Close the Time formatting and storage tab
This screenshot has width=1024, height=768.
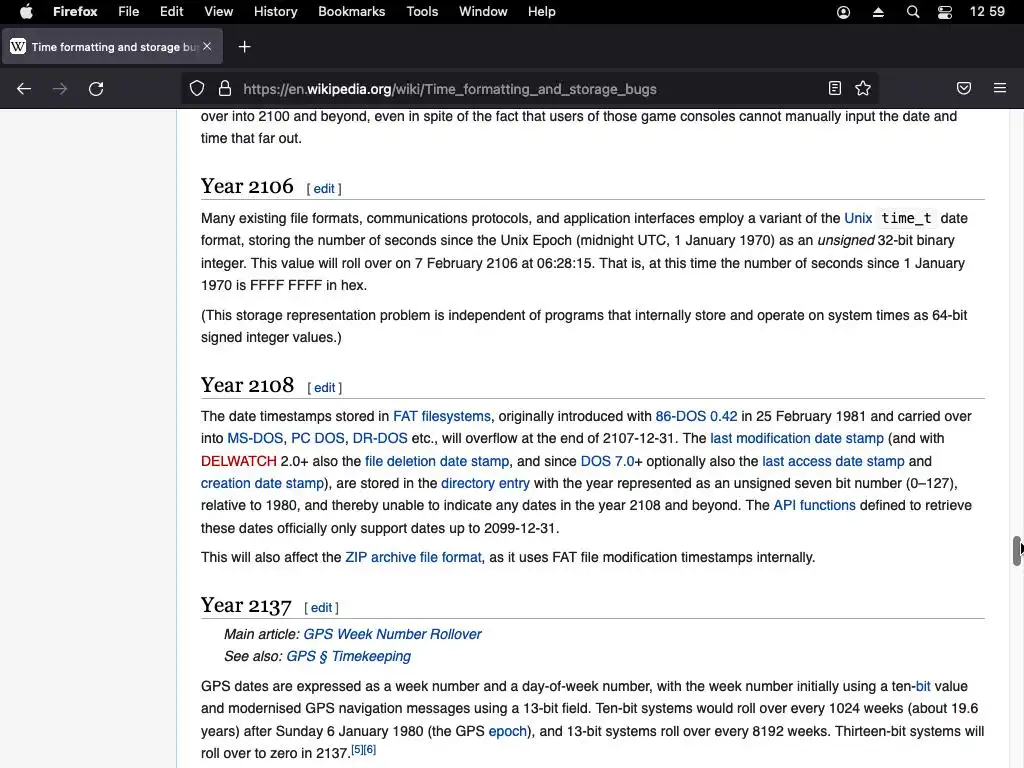click(207, 46)
